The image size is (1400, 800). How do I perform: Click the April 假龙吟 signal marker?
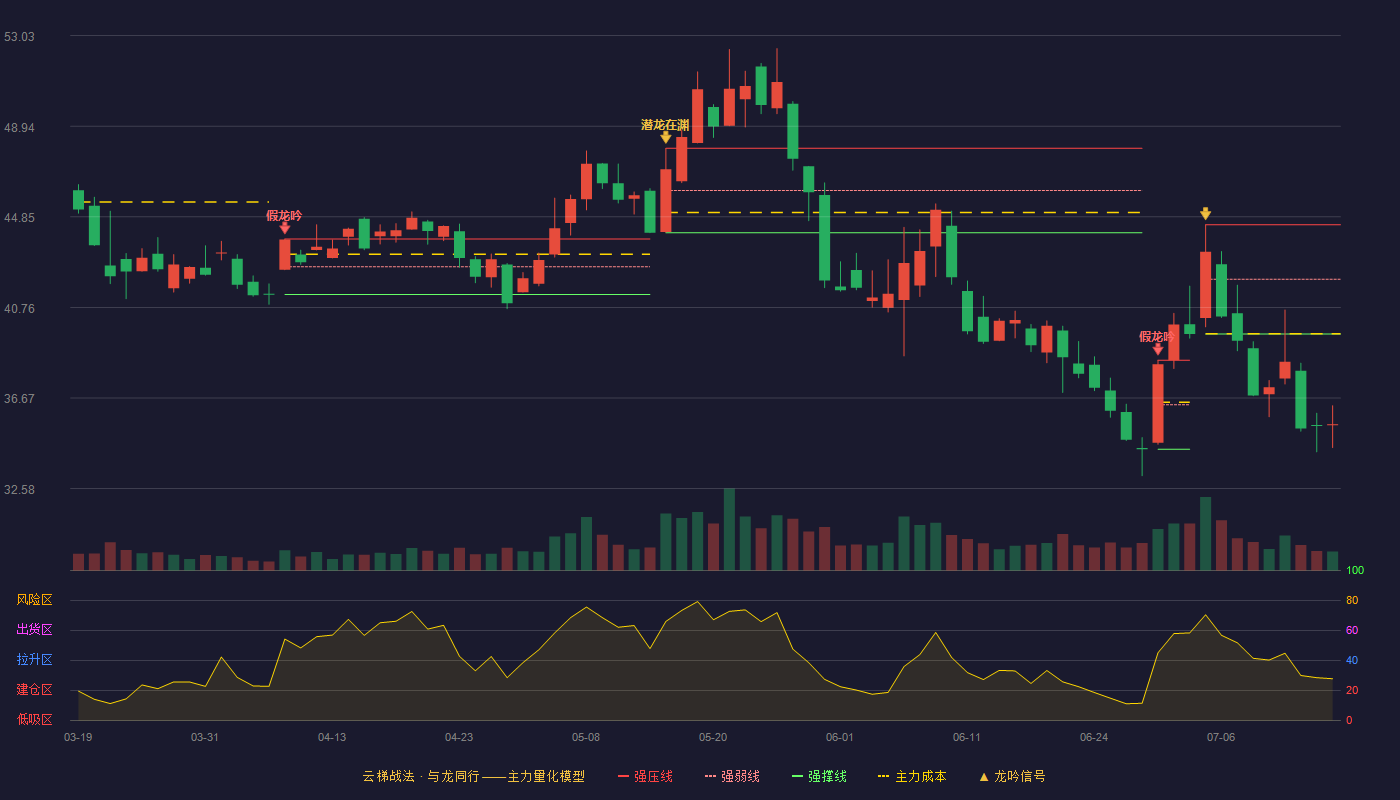285,228
